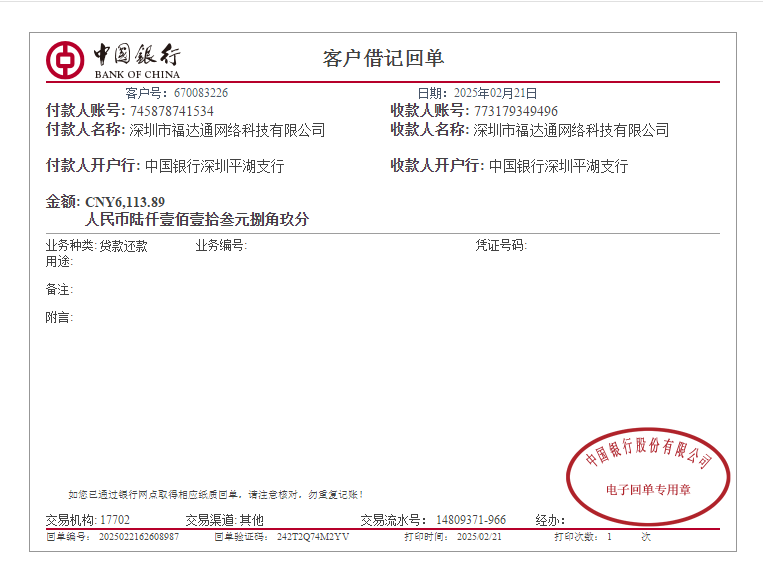The height and width of the screenshot is (573, 763).
Task: Select payer account number 745878741534
Action: [172, 111]
